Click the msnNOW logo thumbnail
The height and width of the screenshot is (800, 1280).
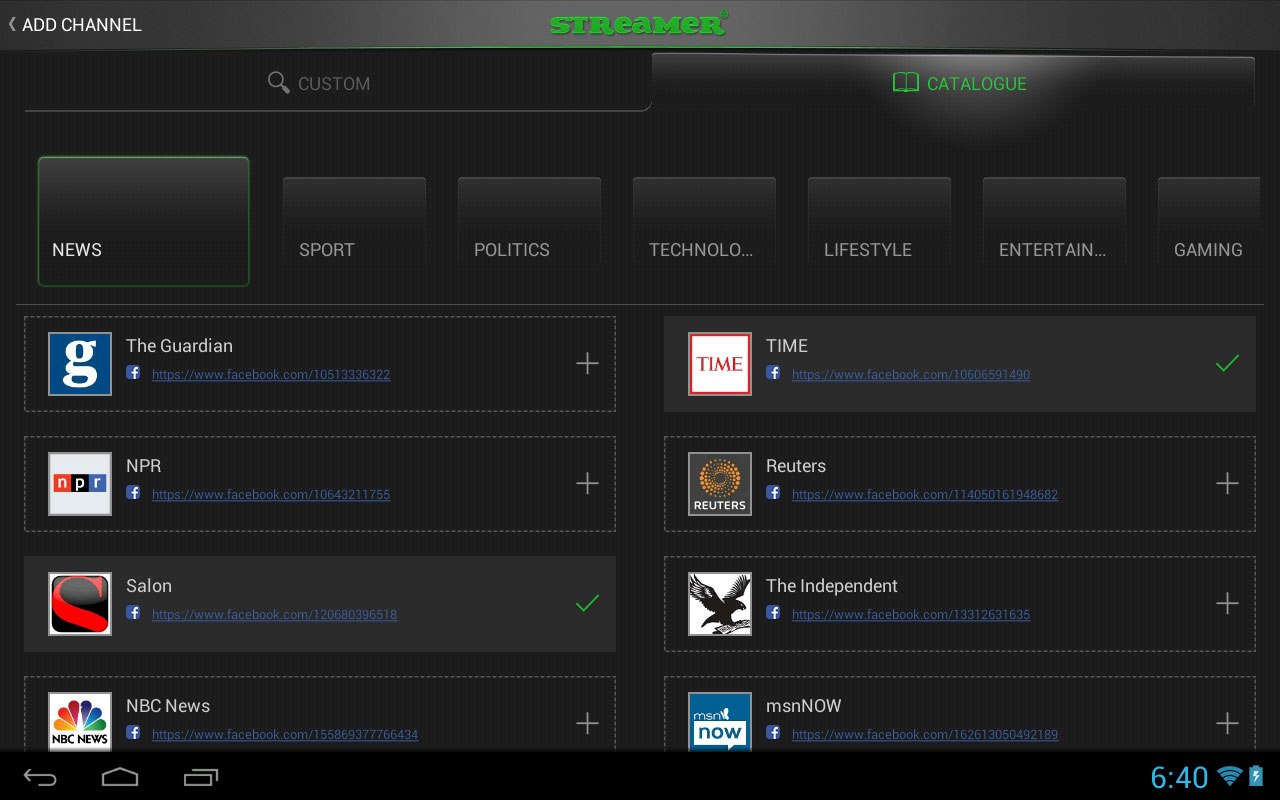pyautogui.click(x=720, y=721)
